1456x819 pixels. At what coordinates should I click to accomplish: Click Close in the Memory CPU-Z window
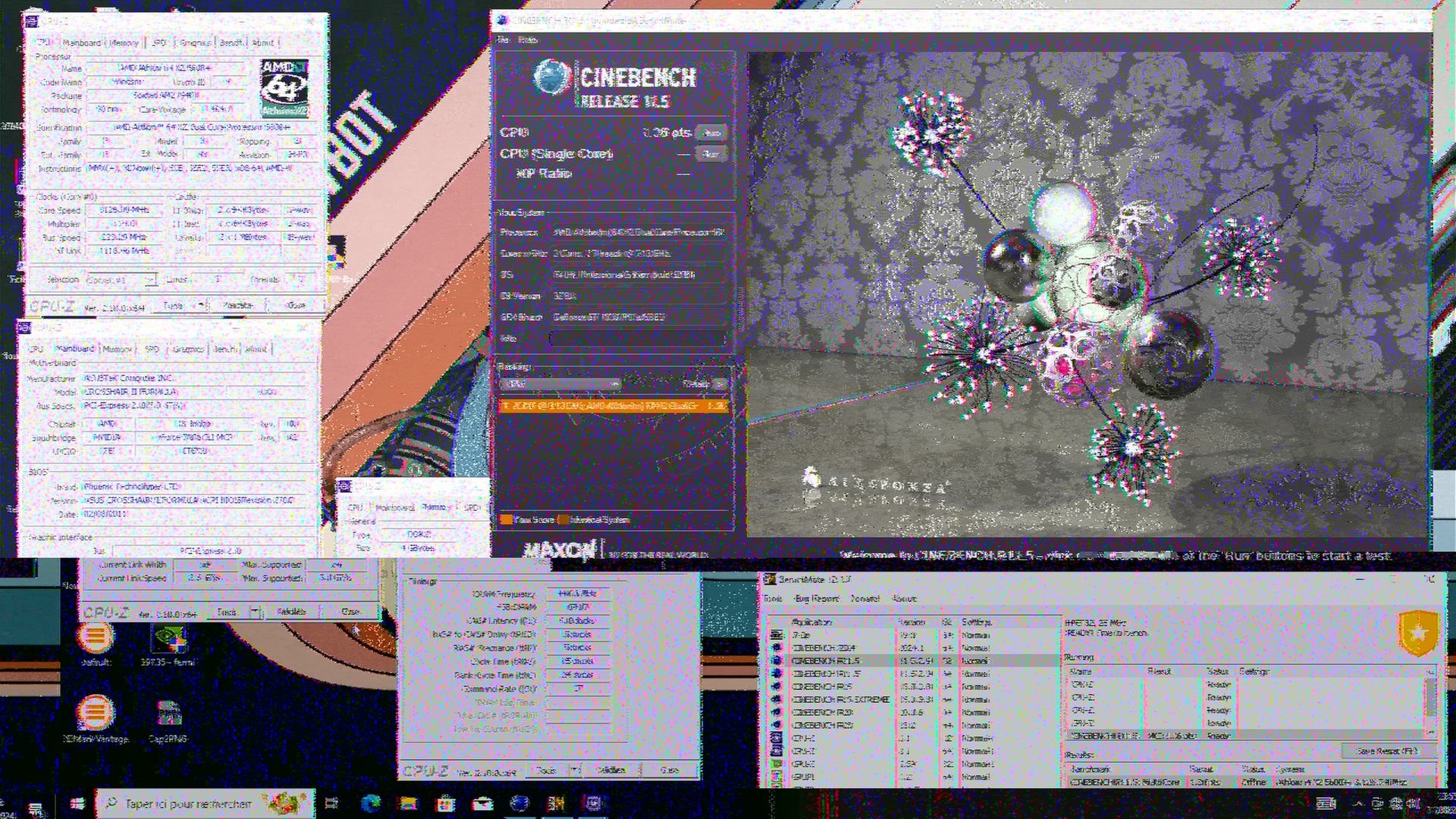[x=670, y=770]
